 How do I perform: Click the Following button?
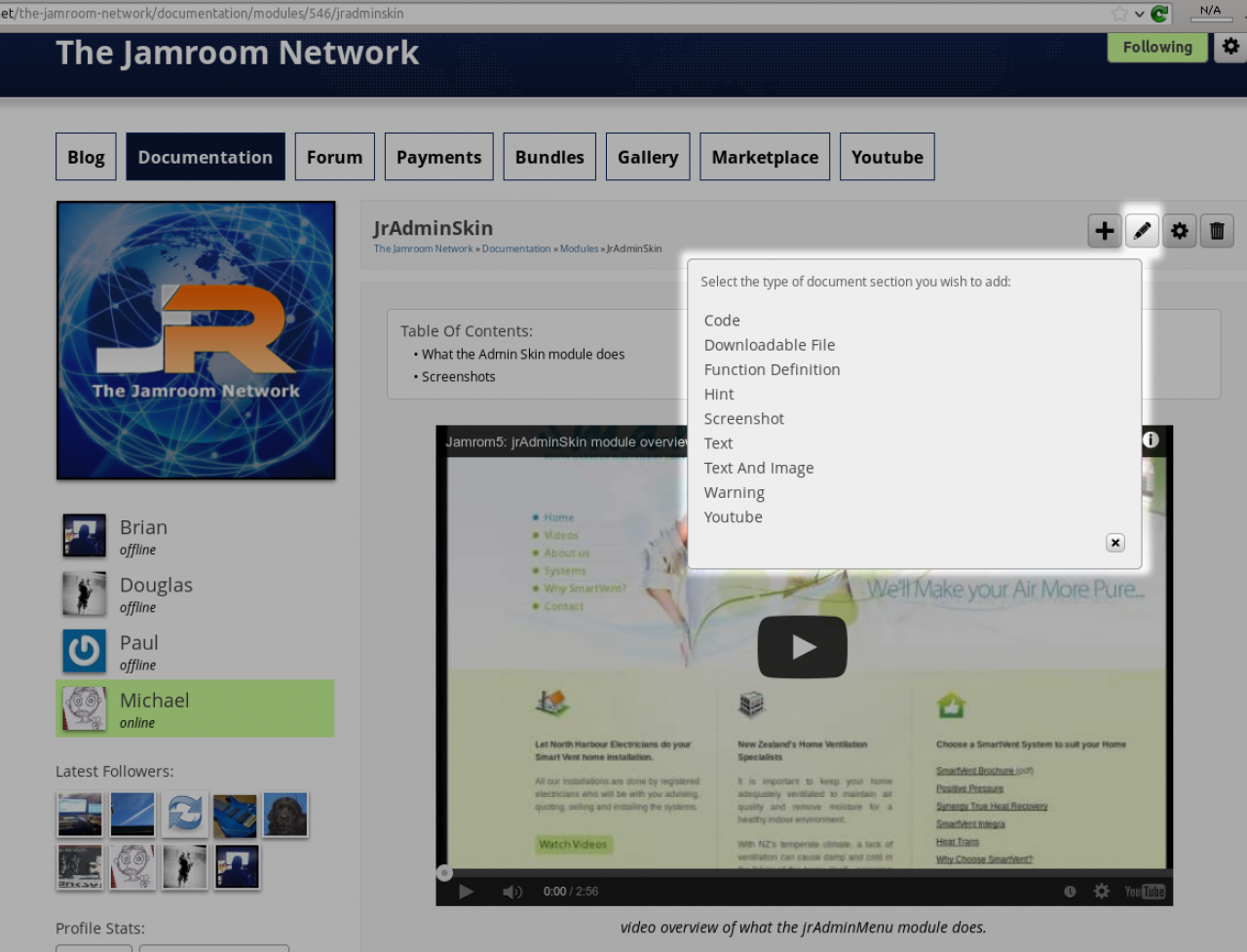pyautogui.click(x=1157, y=47)
